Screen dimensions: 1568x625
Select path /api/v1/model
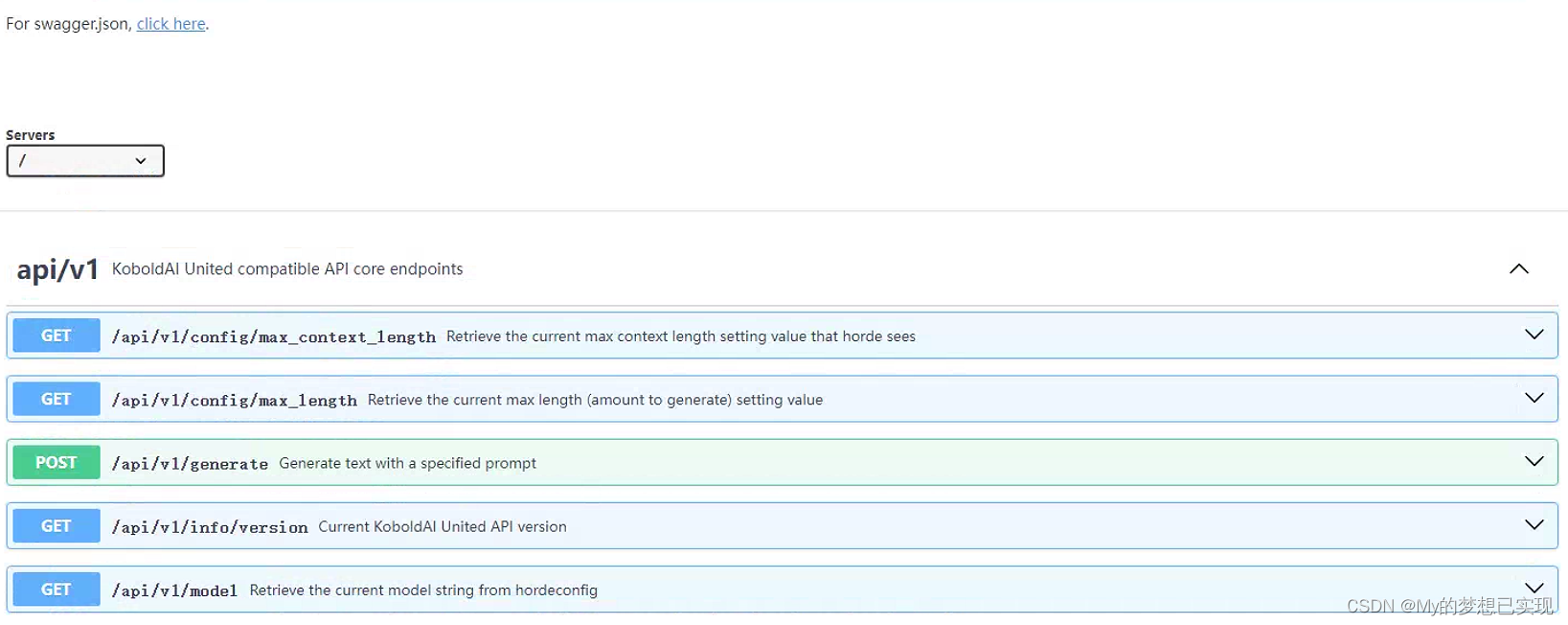click(174, 590)
